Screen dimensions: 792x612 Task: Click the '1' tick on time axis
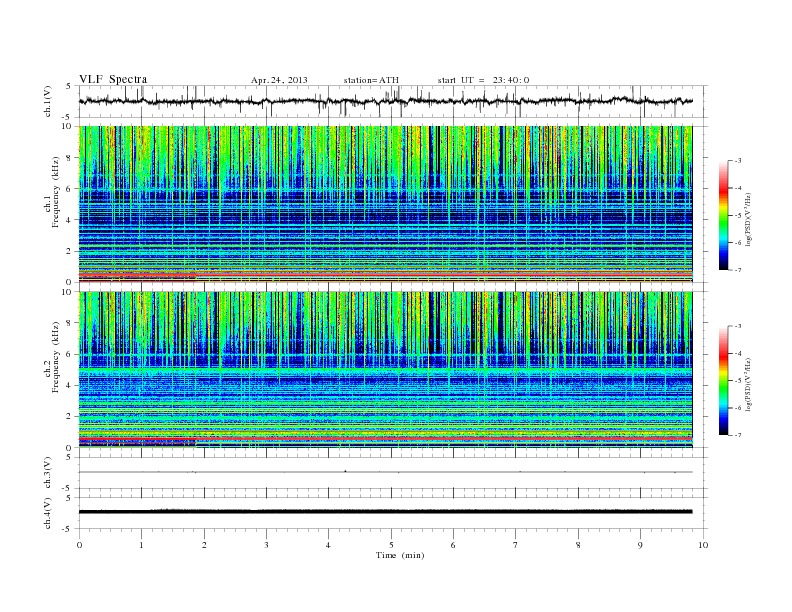pos(142,545)
